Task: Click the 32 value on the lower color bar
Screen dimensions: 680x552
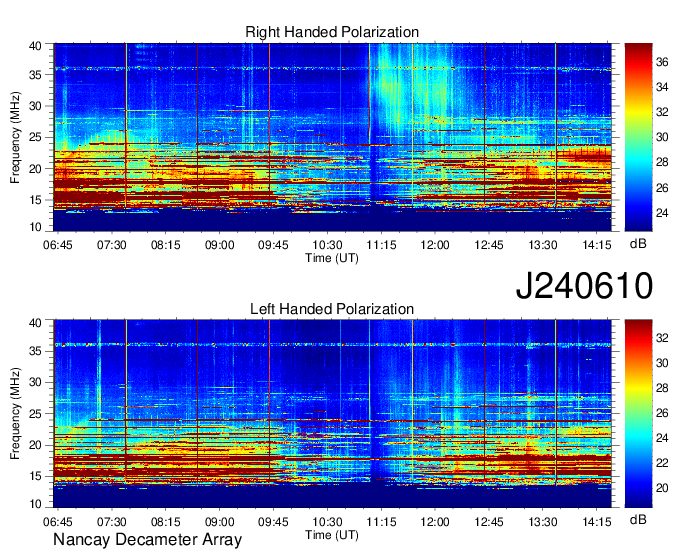Action: pos(662,338)
